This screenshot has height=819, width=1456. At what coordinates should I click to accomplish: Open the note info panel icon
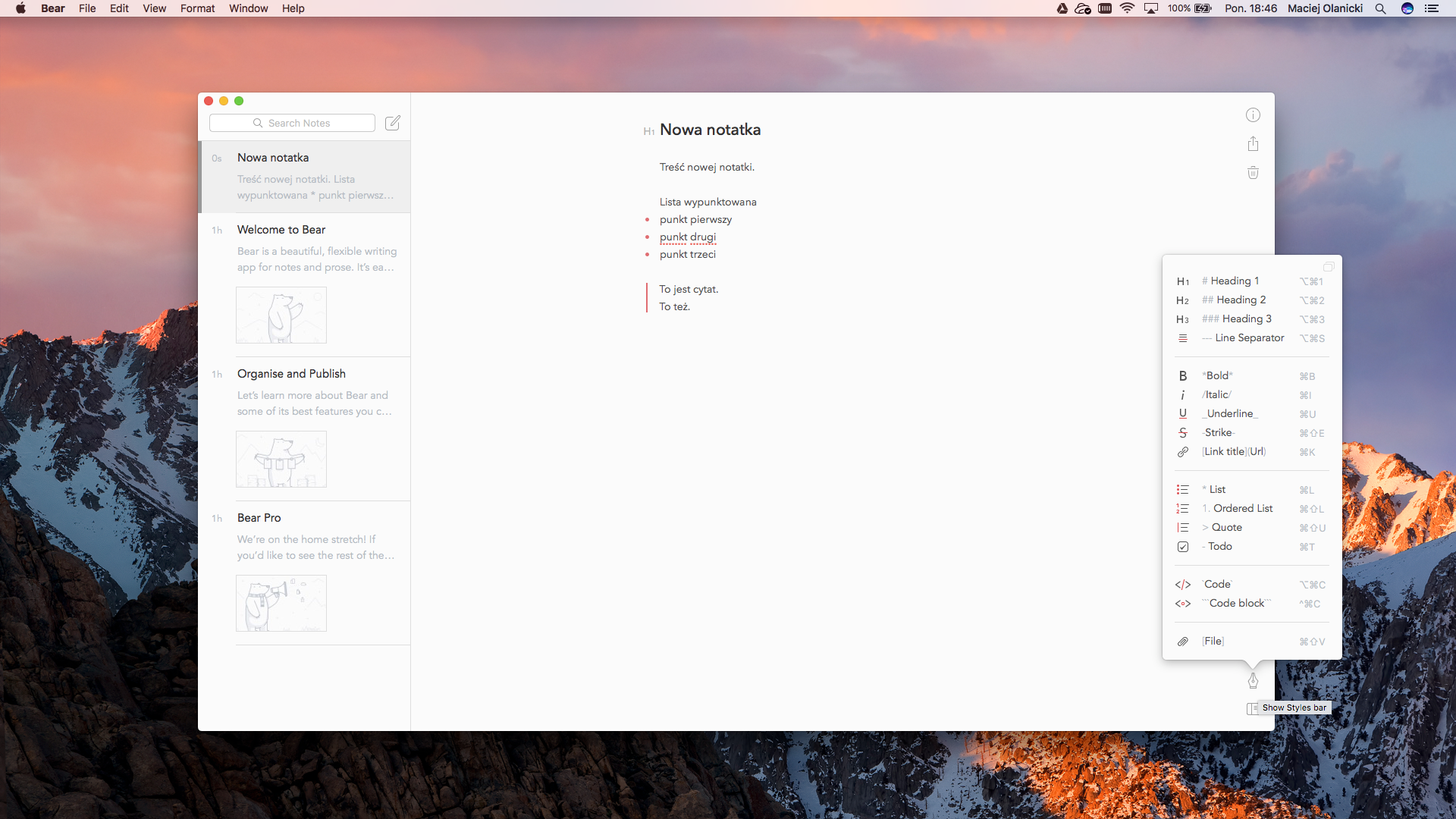pyautogui.click(x=1253, y=115)
